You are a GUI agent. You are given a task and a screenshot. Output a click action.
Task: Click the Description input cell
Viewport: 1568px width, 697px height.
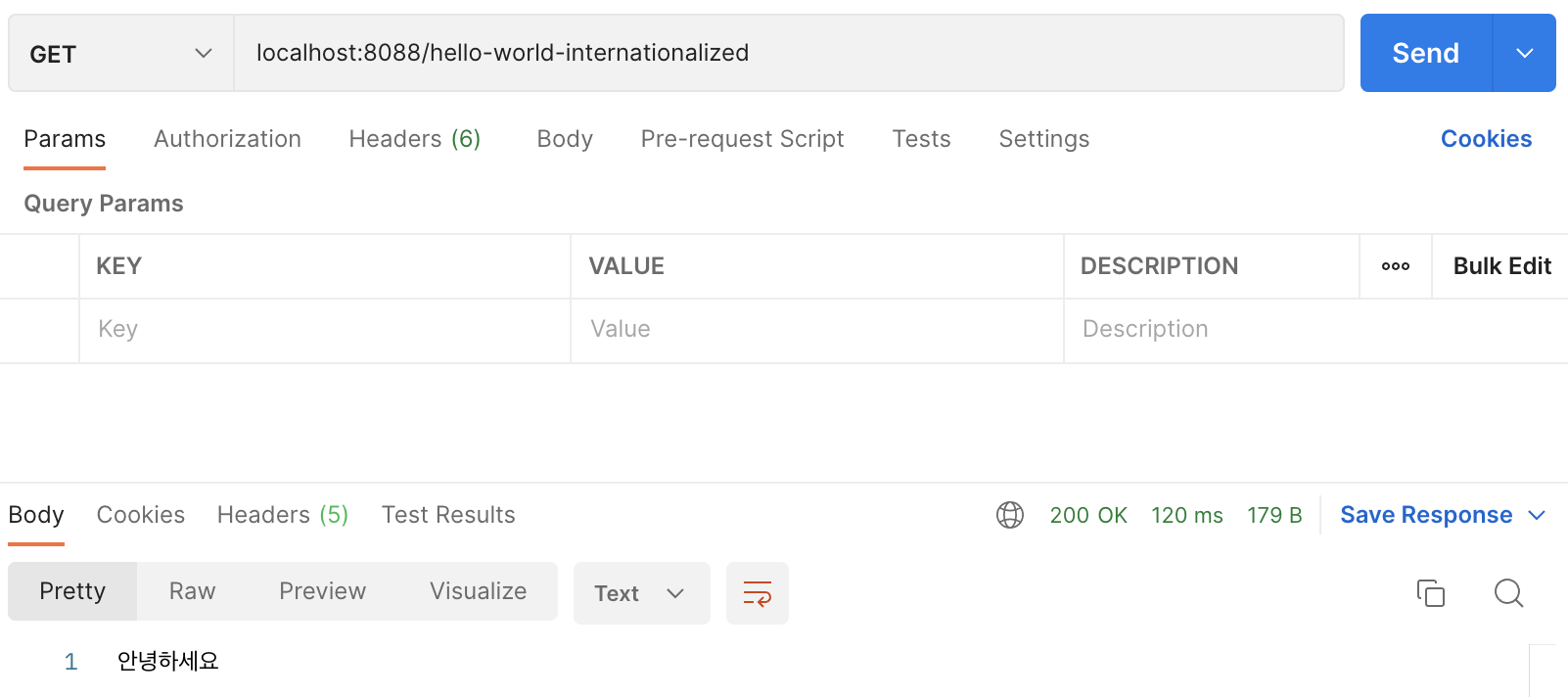[x=1315, y=331]
